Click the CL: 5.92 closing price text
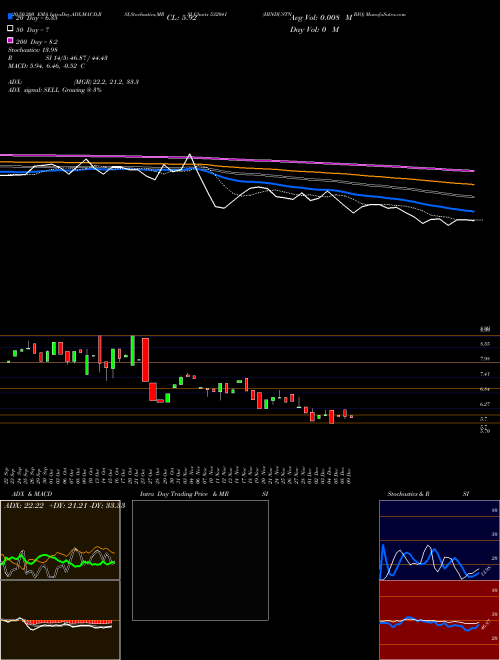500x660 pixels. [182, 18]
